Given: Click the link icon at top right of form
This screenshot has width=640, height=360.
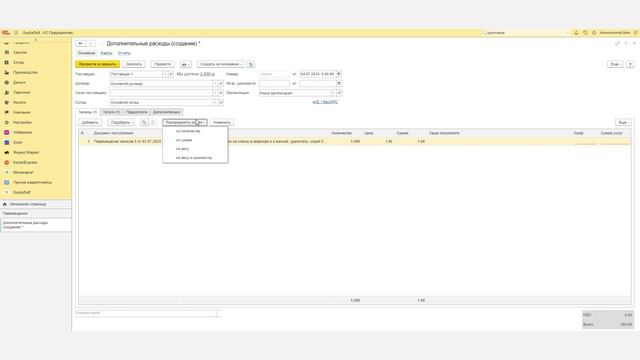Looking at the screenshot, I should (x=617, y=43).
